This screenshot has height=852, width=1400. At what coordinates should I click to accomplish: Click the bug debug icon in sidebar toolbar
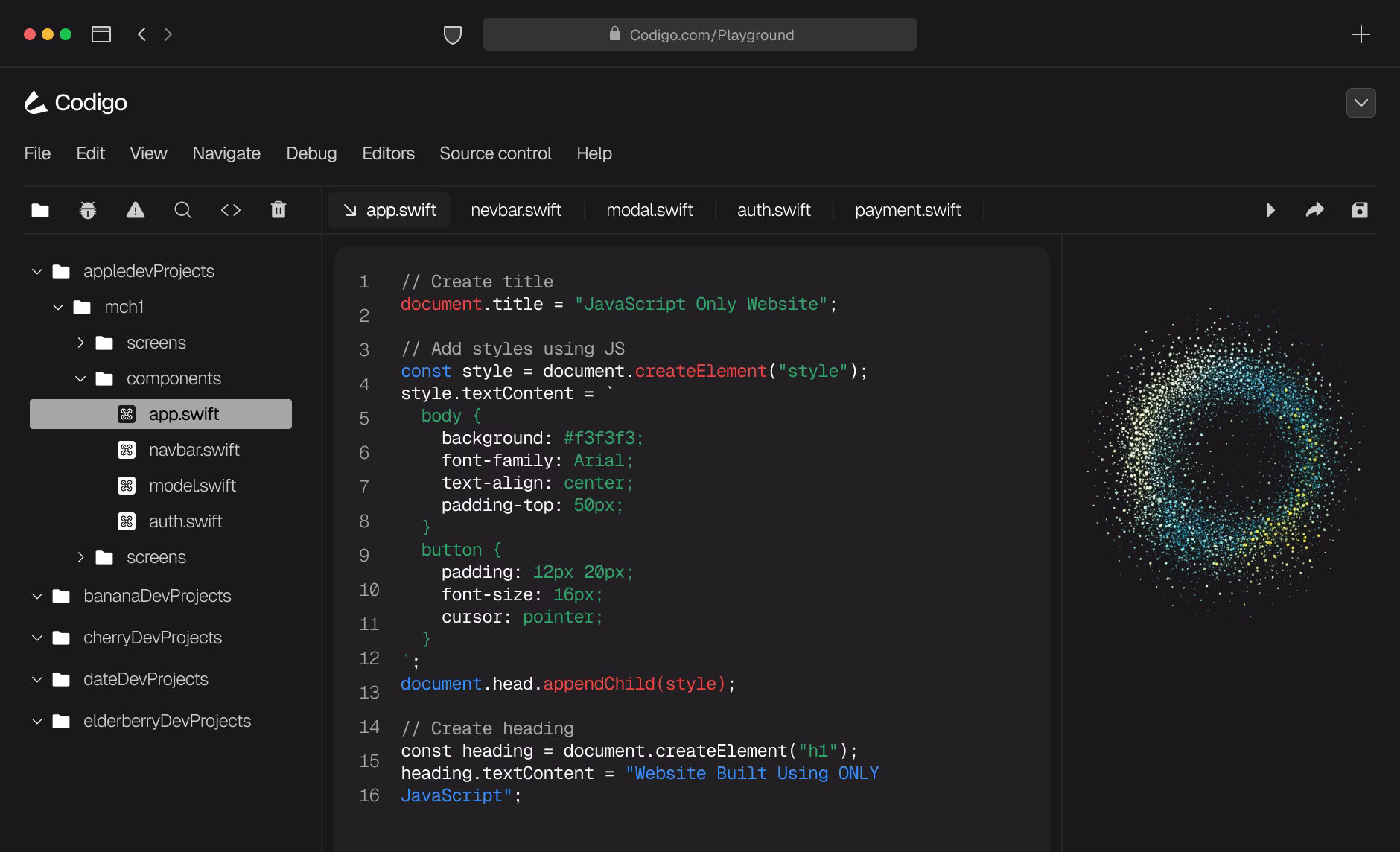pyautogui.click(x=88, y=210)
